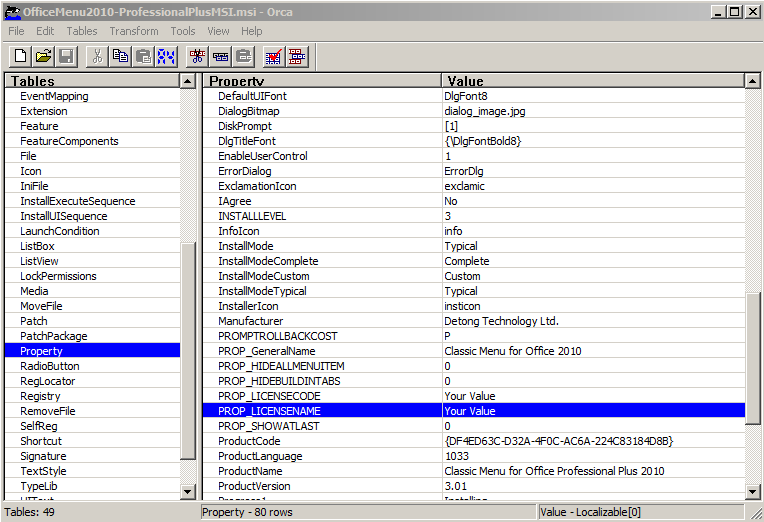Click the Copy toolbar icon
The image size is (764, 522).
pyautogui.click(x=120, y=57)
